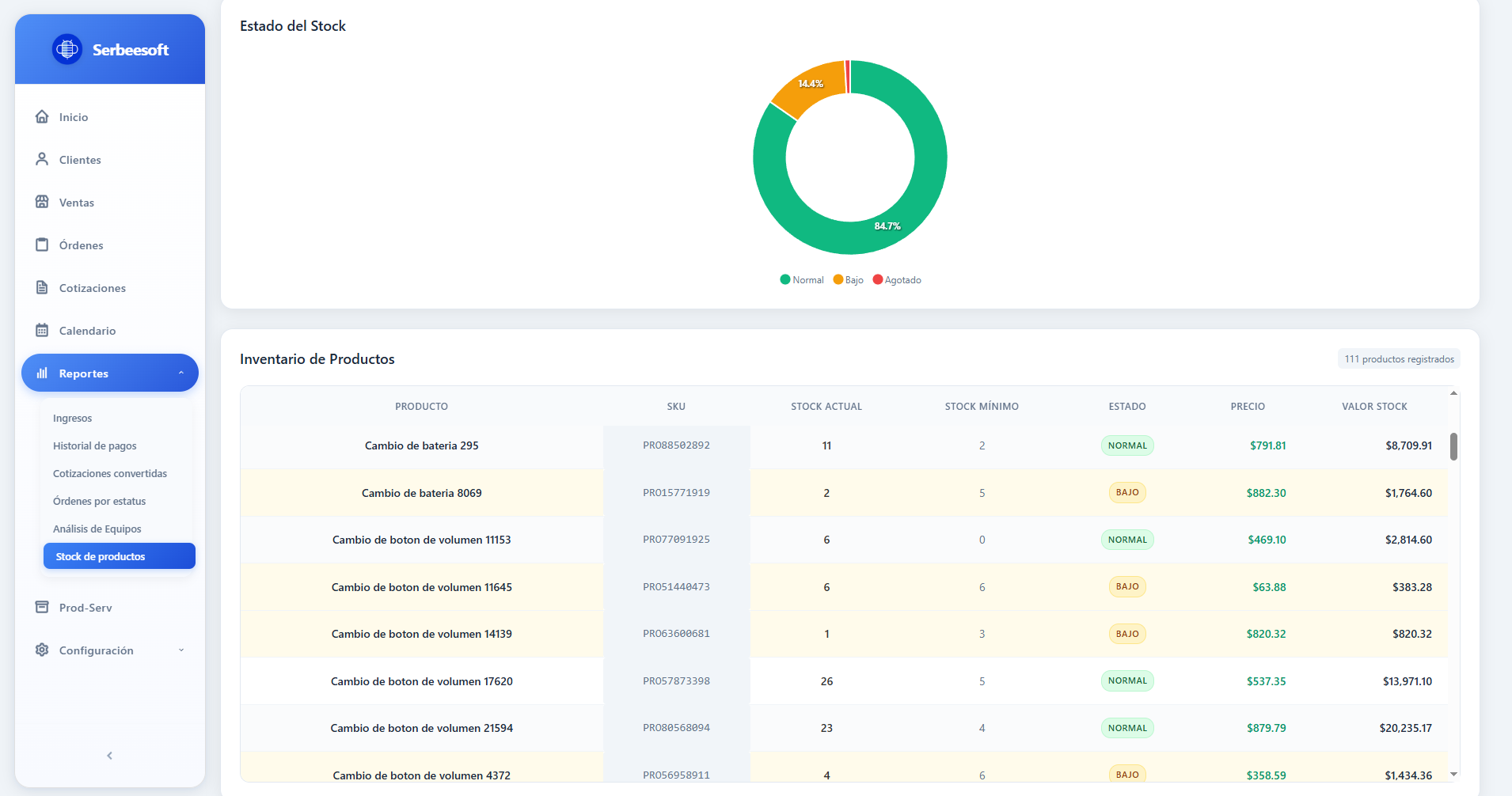Collapse the sidebar with the left arrow
1512x796 pixels.
click(110, 756)
